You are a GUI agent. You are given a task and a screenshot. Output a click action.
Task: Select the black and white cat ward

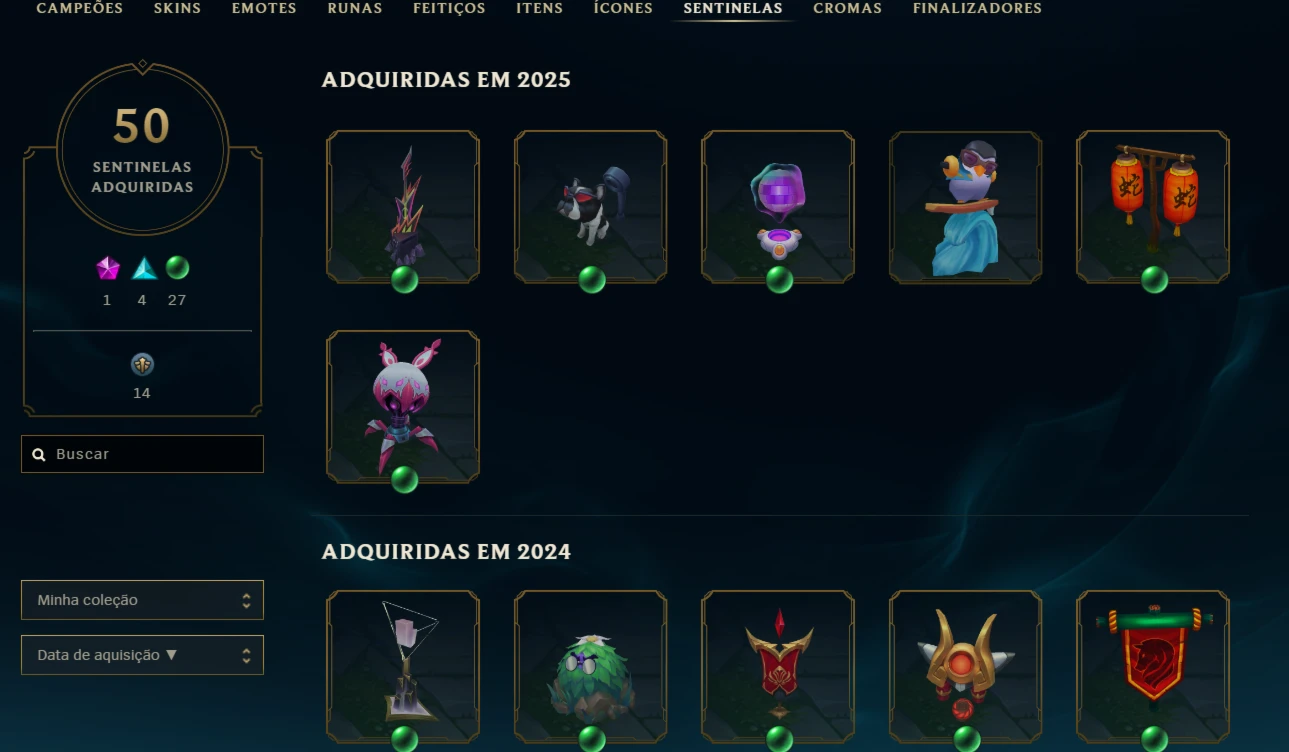(x=591, y=207)
